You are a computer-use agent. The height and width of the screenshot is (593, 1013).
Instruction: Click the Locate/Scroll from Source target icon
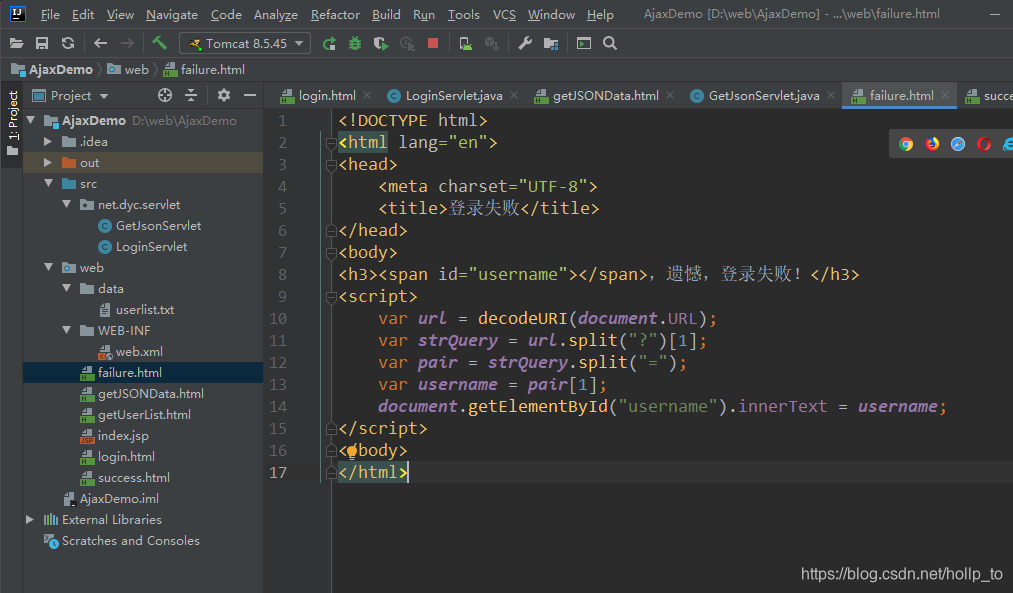tap(165, 96)
